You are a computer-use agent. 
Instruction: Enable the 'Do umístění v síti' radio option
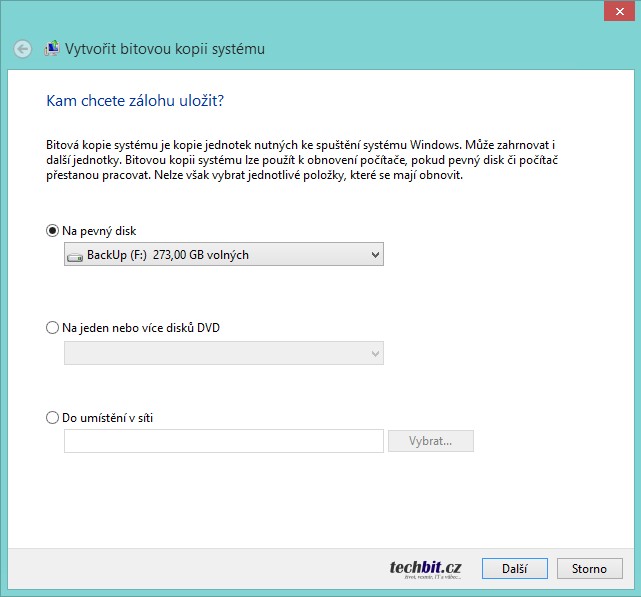(53, 418)
